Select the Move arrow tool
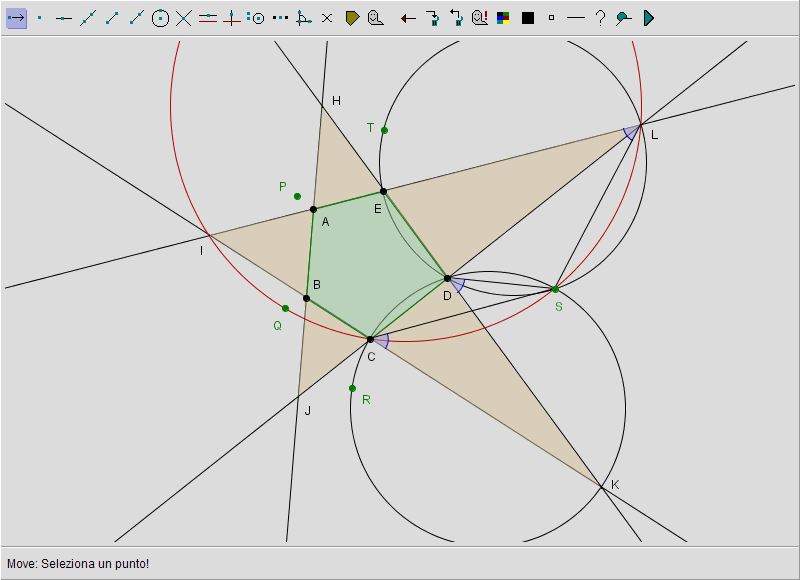This screenshot has width=800, height=580. (16, 18)
